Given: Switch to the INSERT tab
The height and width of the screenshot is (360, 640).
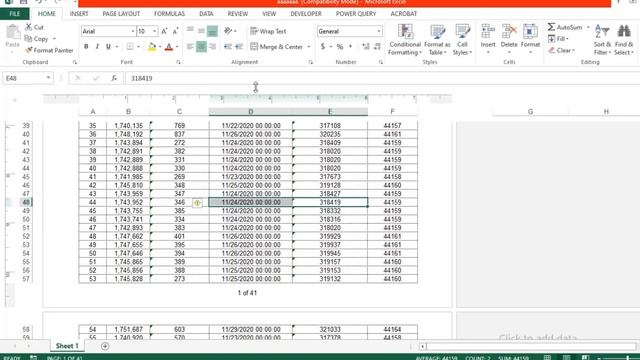Looking at the screenshot, I should point(79,14).
